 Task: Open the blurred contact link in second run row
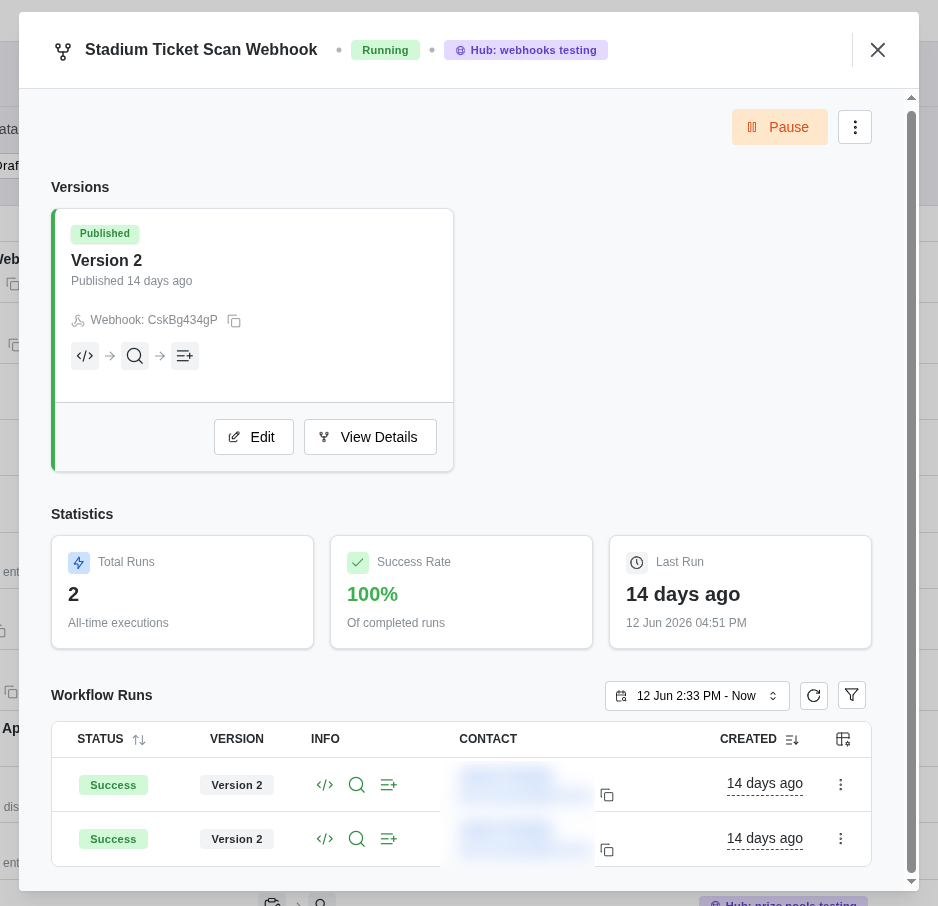click(524, 839)
